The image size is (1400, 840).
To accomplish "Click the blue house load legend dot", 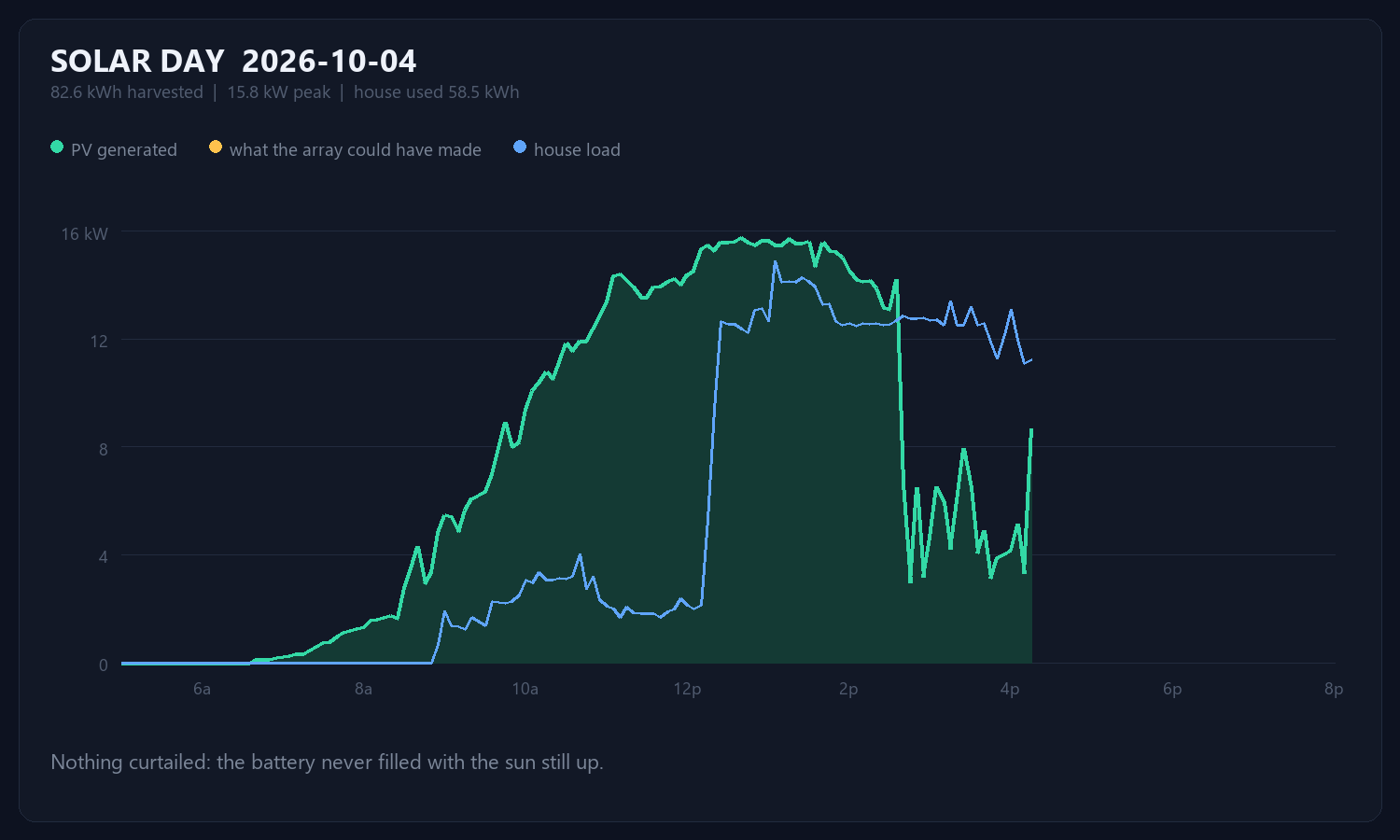I will [520, 147].
